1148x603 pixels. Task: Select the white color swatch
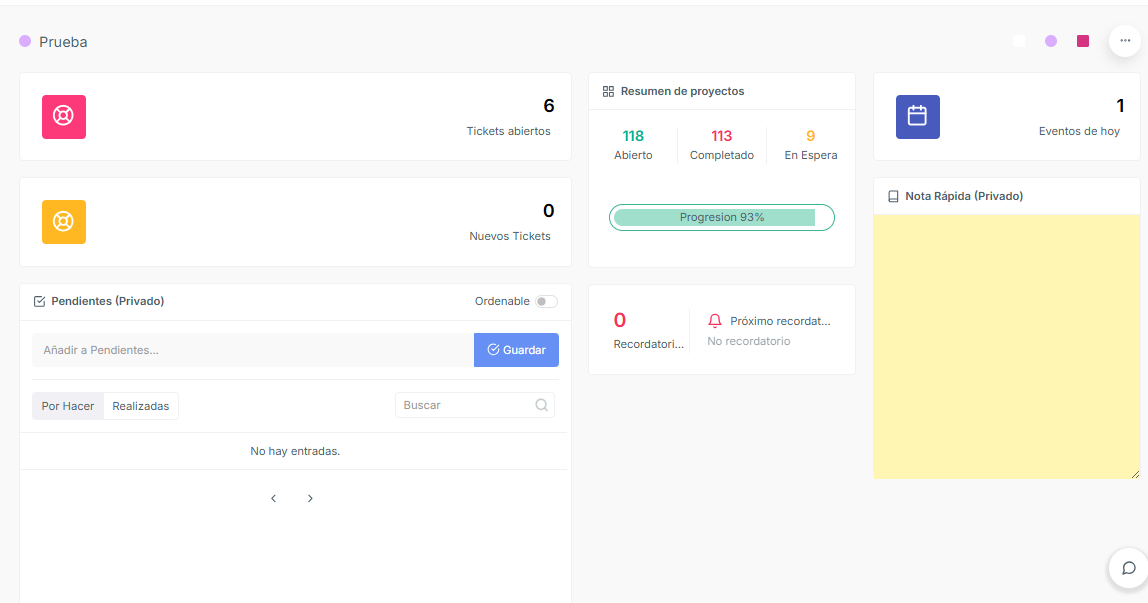pos(1019,41)
